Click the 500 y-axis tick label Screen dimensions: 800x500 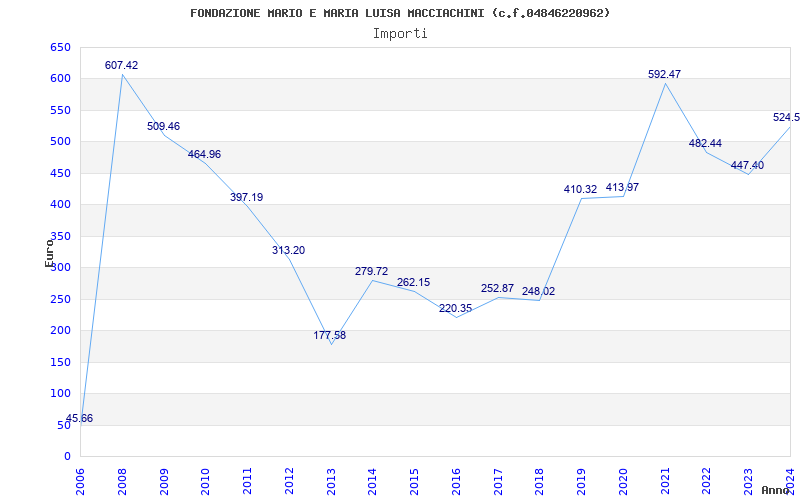click(60, 142)
